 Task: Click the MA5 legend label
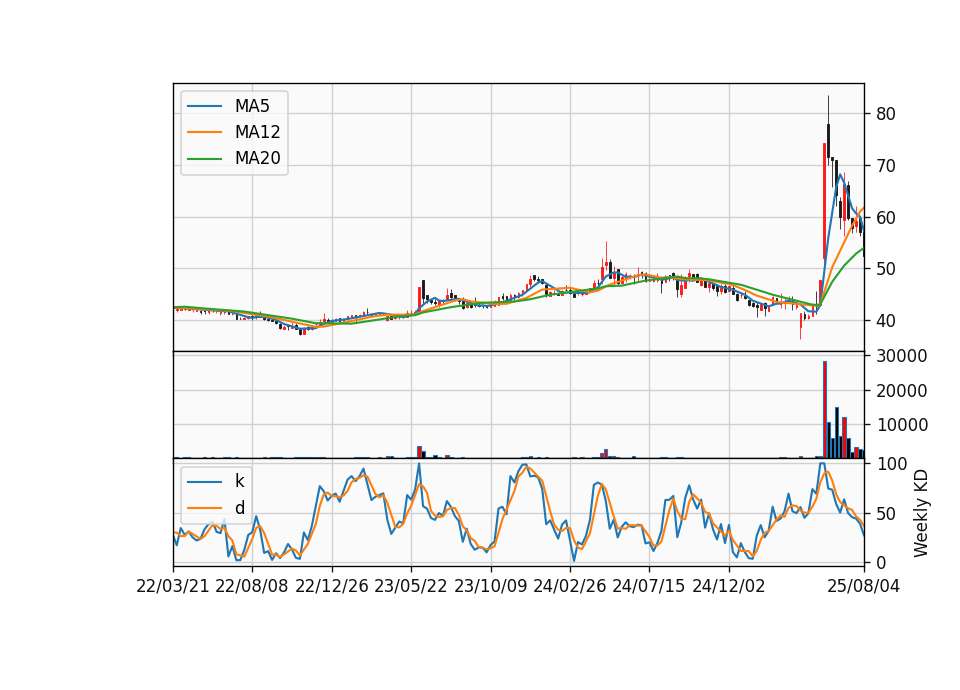pyautogui.click(x=252, y=106)
